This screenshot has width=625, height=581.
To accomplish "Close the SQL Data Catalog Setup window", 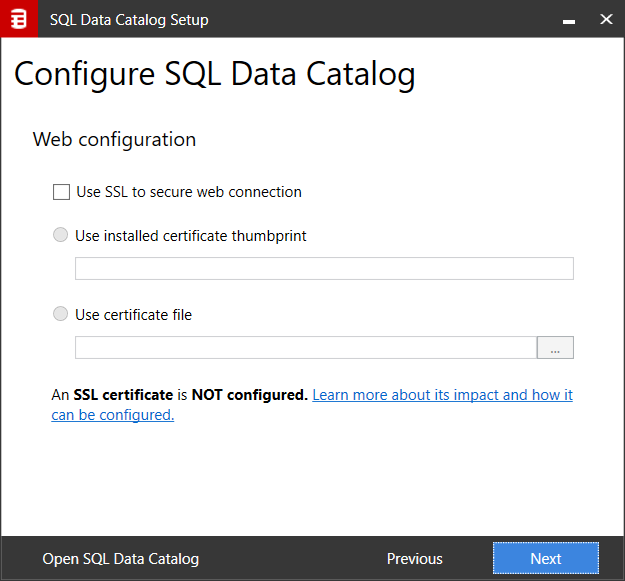I will coord(605,19).
